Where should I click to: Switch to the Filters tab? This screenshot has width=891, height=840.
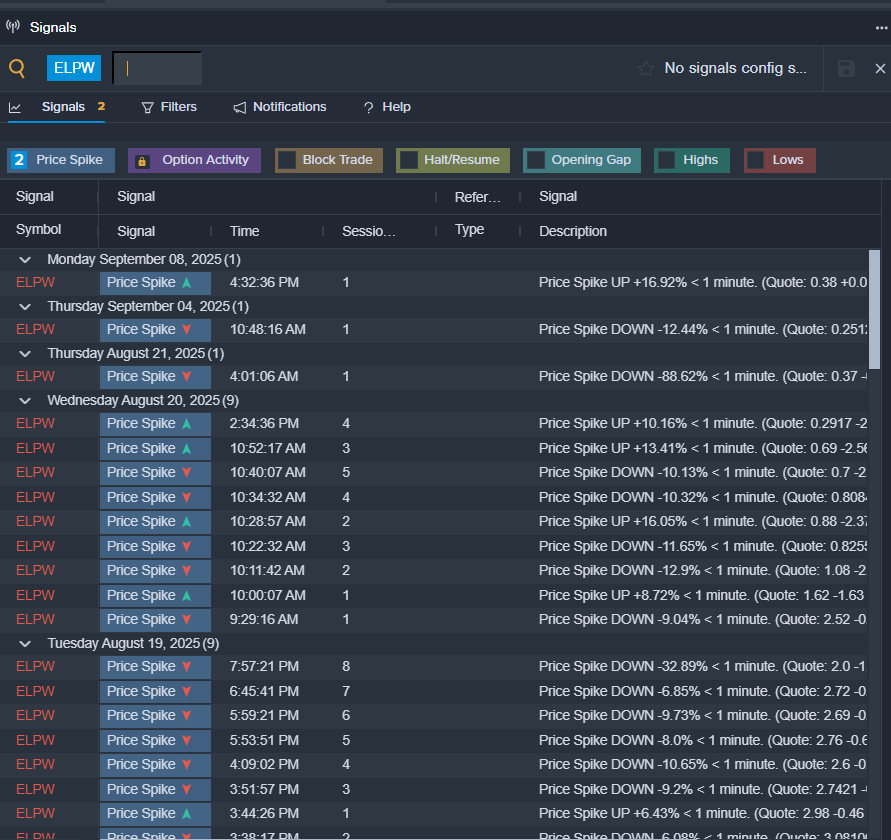tap(169, 107)
